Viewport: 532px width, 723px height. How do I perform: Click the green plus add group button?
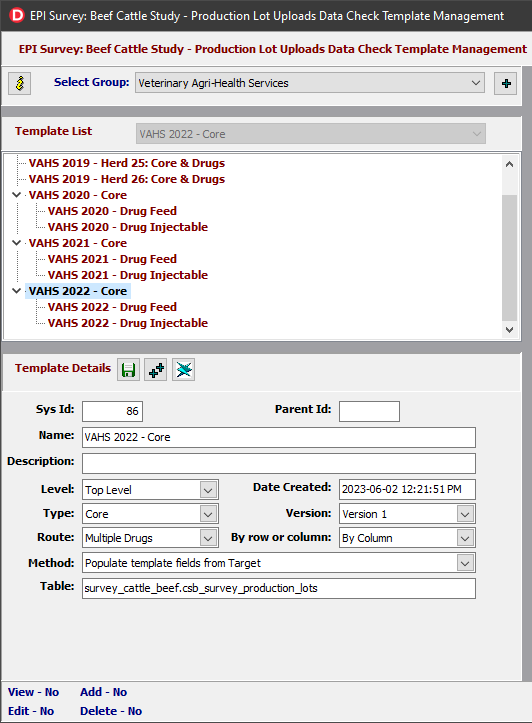coord(506,83)
